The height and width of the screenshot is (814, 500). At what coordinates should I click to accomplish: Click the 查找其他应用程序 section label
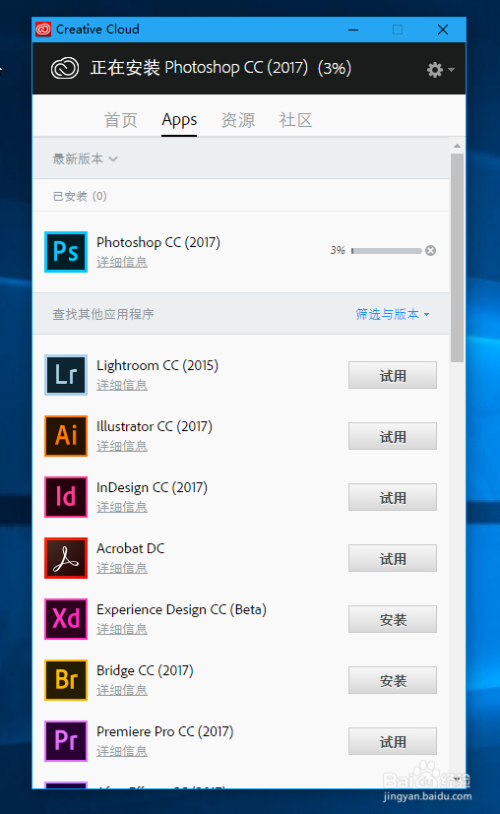[103, 314]
